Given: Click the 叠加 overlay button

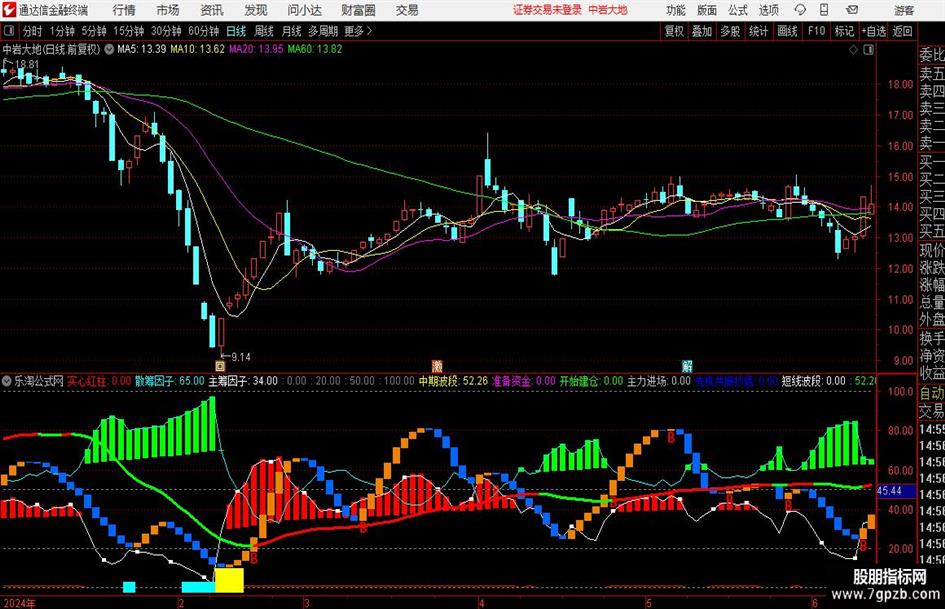Looking at the screenshot, I should click(702, 31).
